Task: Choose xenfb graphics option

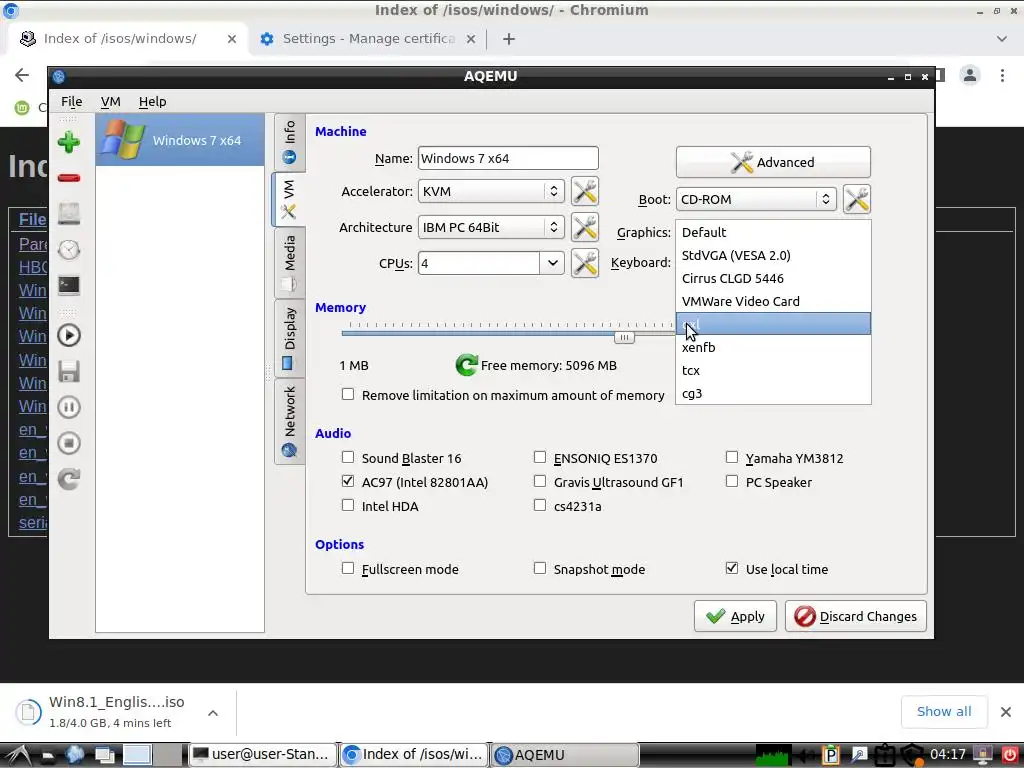Action: 773,347
